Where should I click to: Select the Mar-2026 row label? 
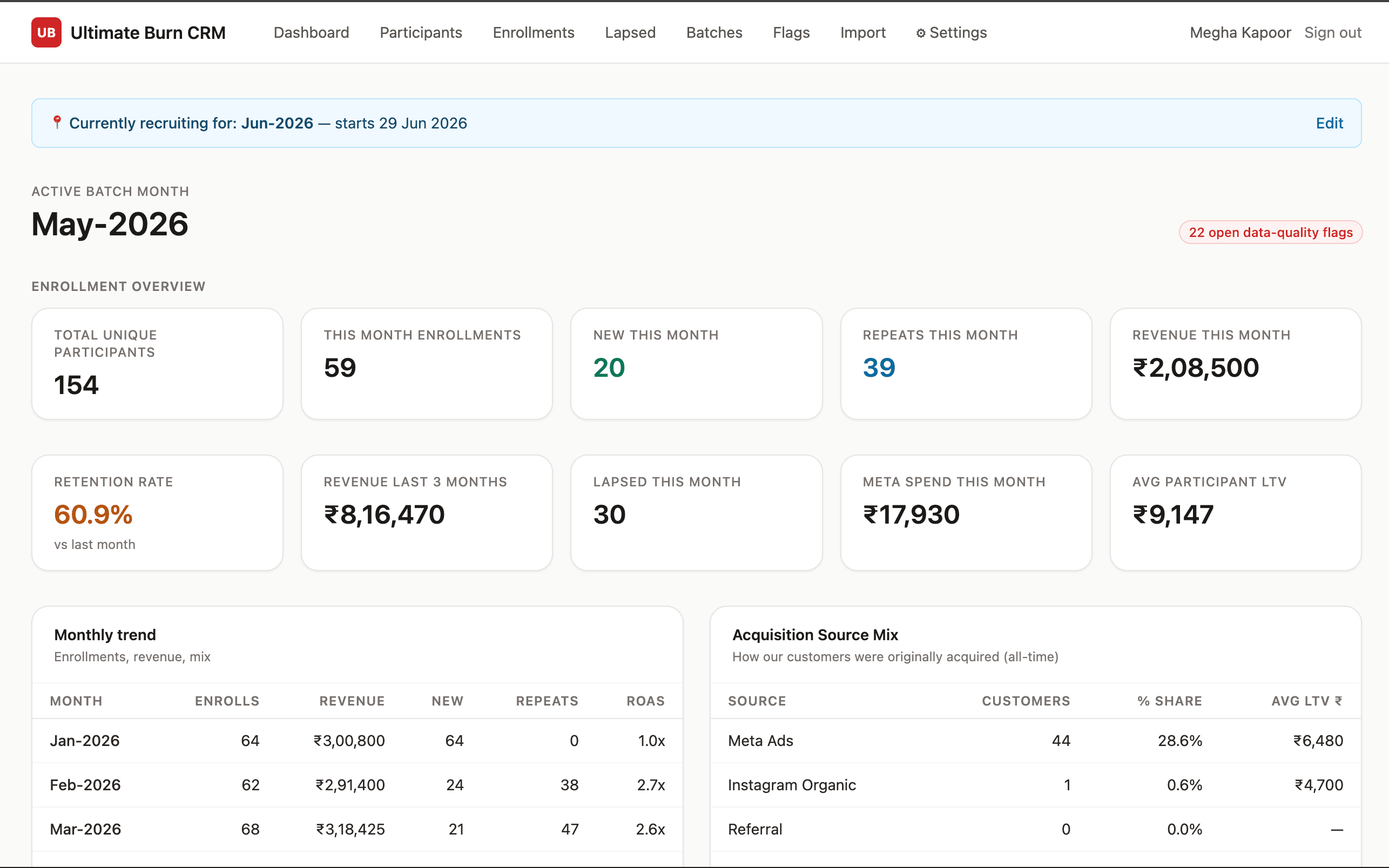tap(85, 829)
